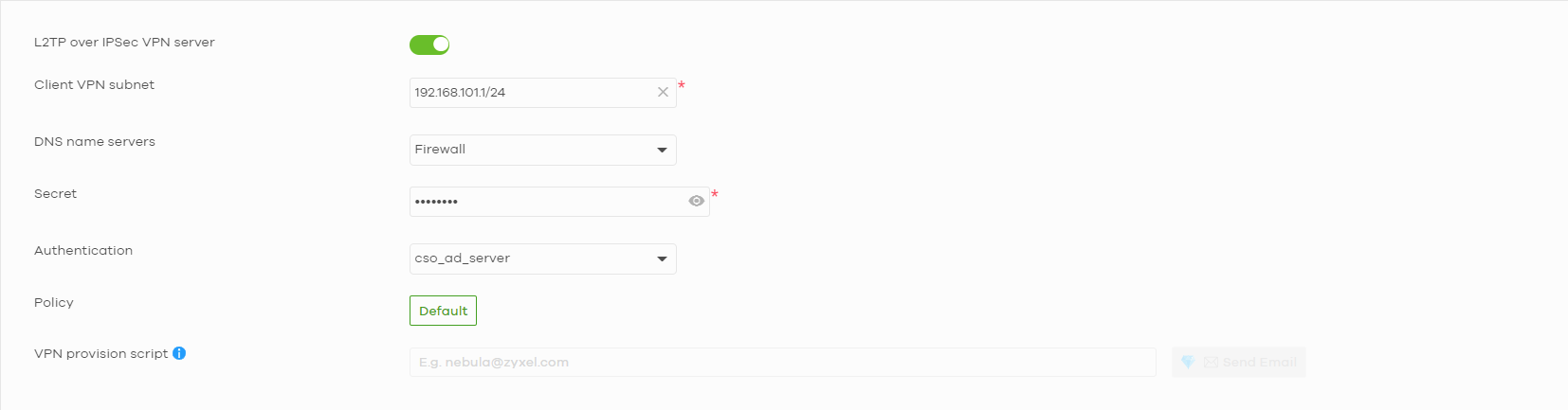Viewport: 1568px width, 410px height.
Task: Open the cso_ad_server Authentication dropdown
Action: pyautogui.click(x=543, y=258)
